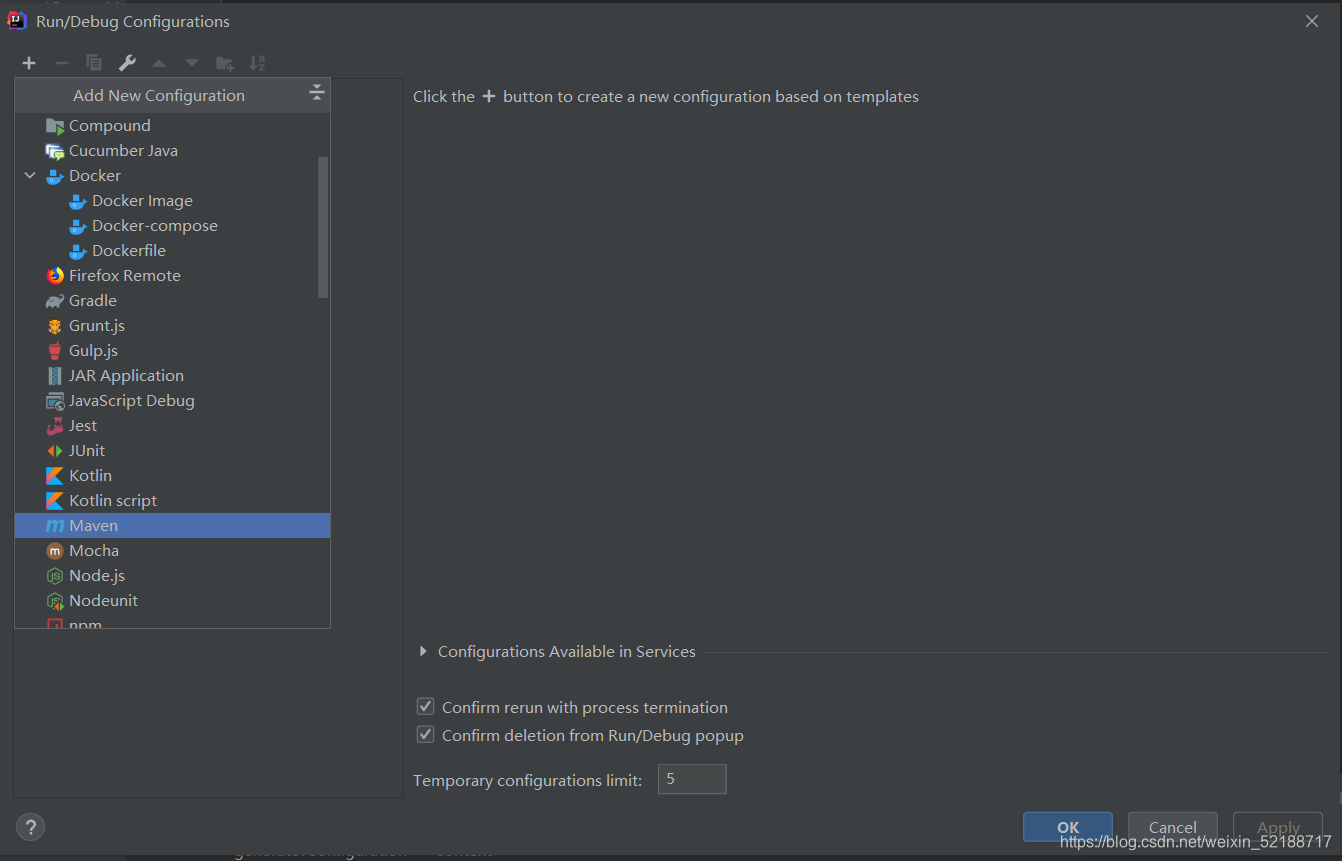Screen dimensions: 1342x861
Task: Click the Jest icon
Action: pyautogui.click(x=55, y=426)
